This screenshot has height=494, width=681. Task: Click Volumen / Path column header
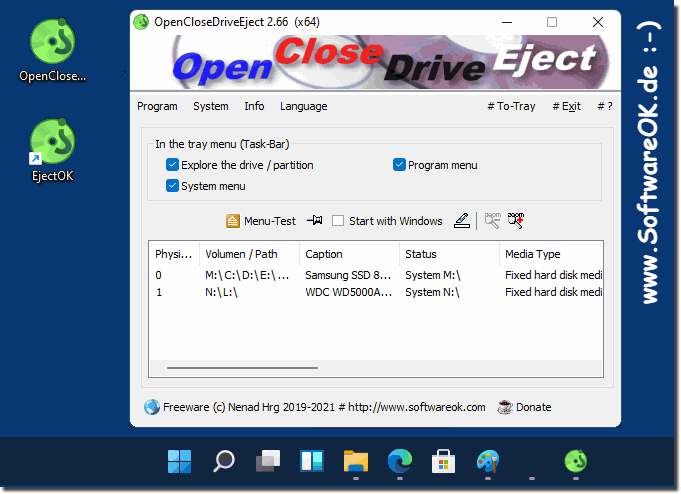coord(249,254)
